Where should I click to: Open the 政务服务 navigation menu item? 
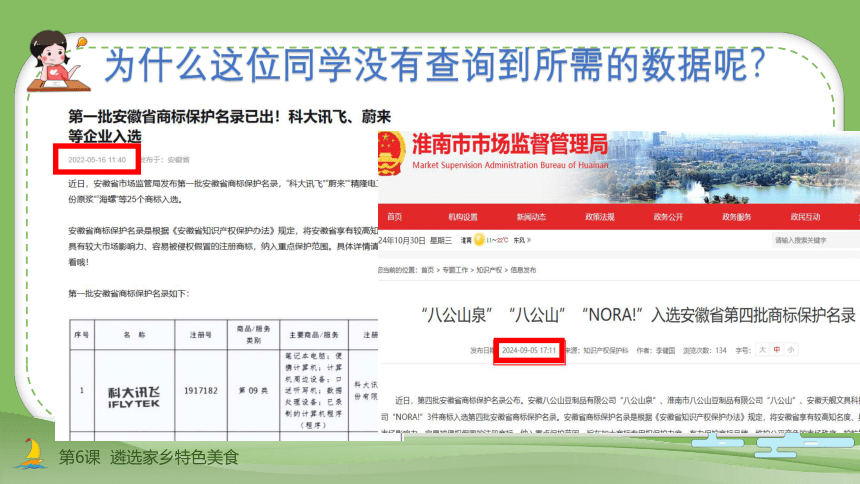coord(737,217)
